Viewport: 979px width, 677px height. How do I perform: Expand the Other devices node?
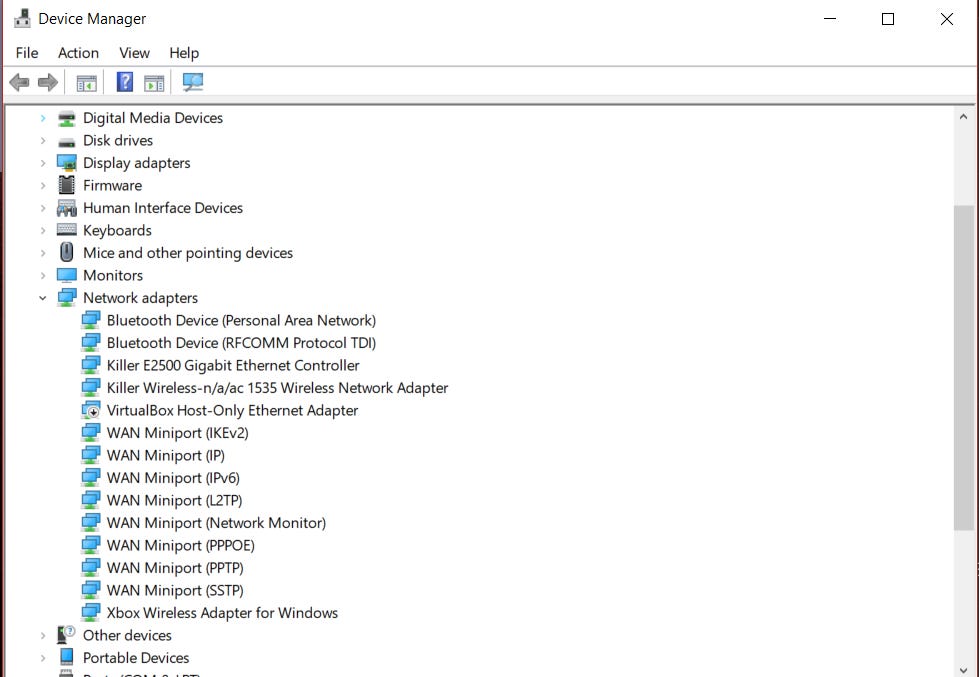tap(42, 635)
